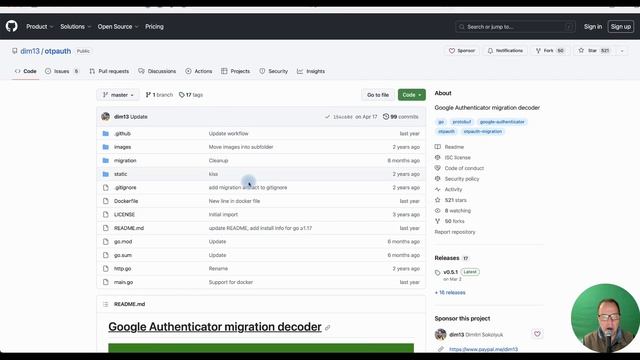Click 'Support for docker' commit message

click(231, 282)
